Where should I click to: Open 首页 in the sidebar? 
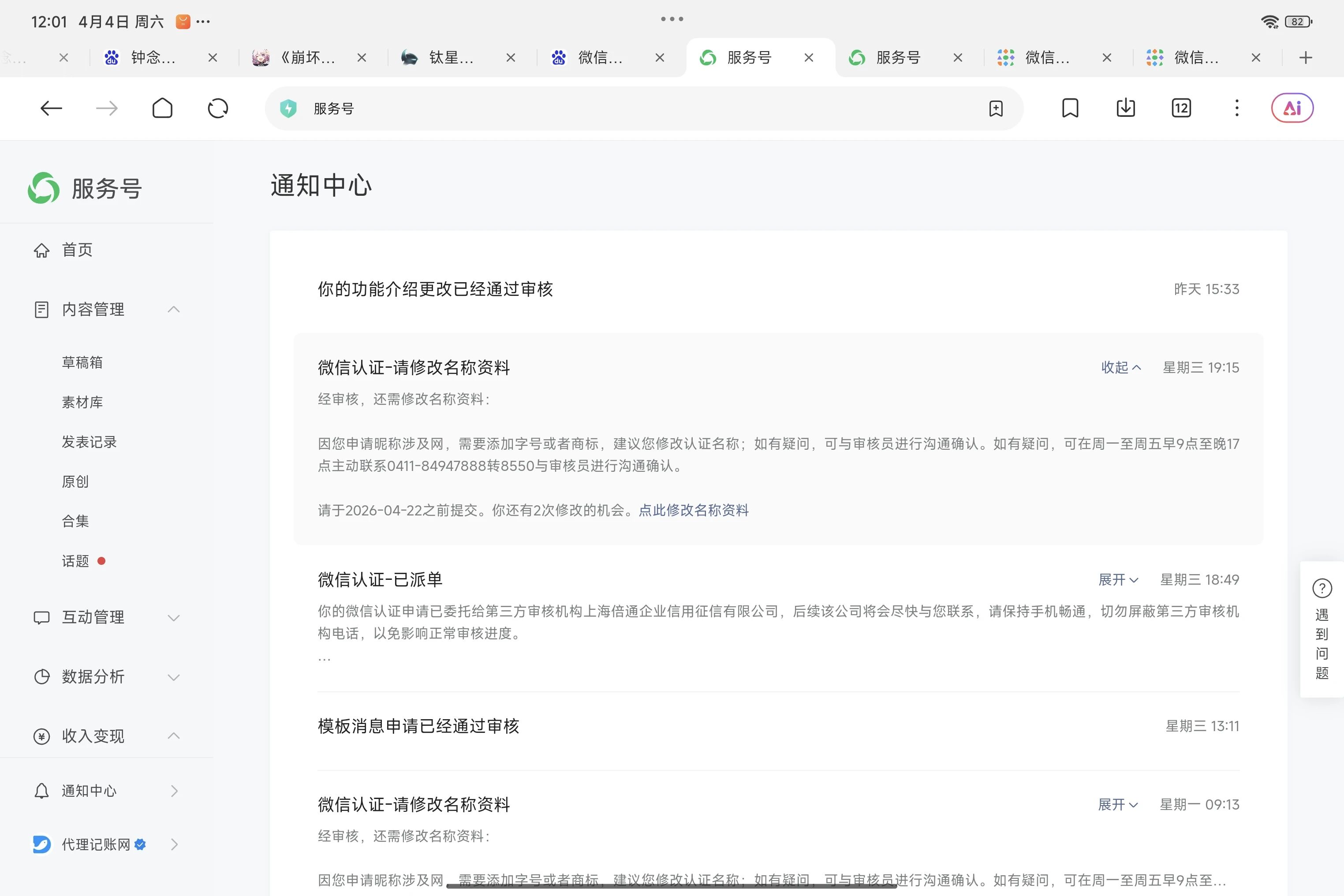(x=77, y=250)
